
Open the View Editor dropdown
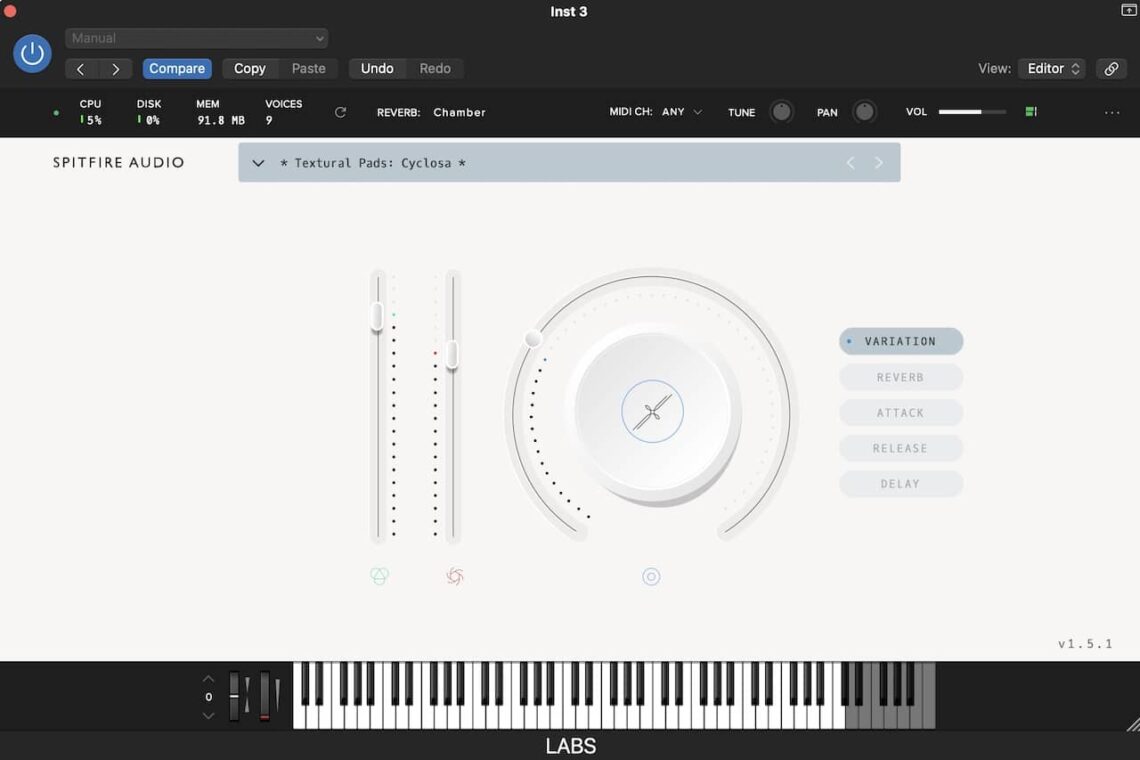coord(1051,69)
